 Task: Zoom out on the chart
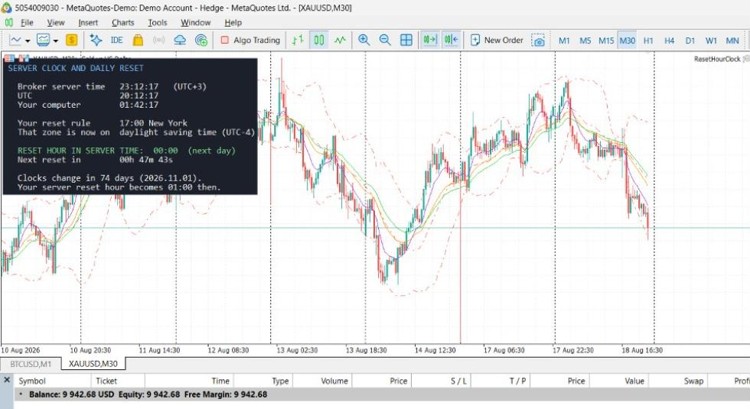pos(385,40)
